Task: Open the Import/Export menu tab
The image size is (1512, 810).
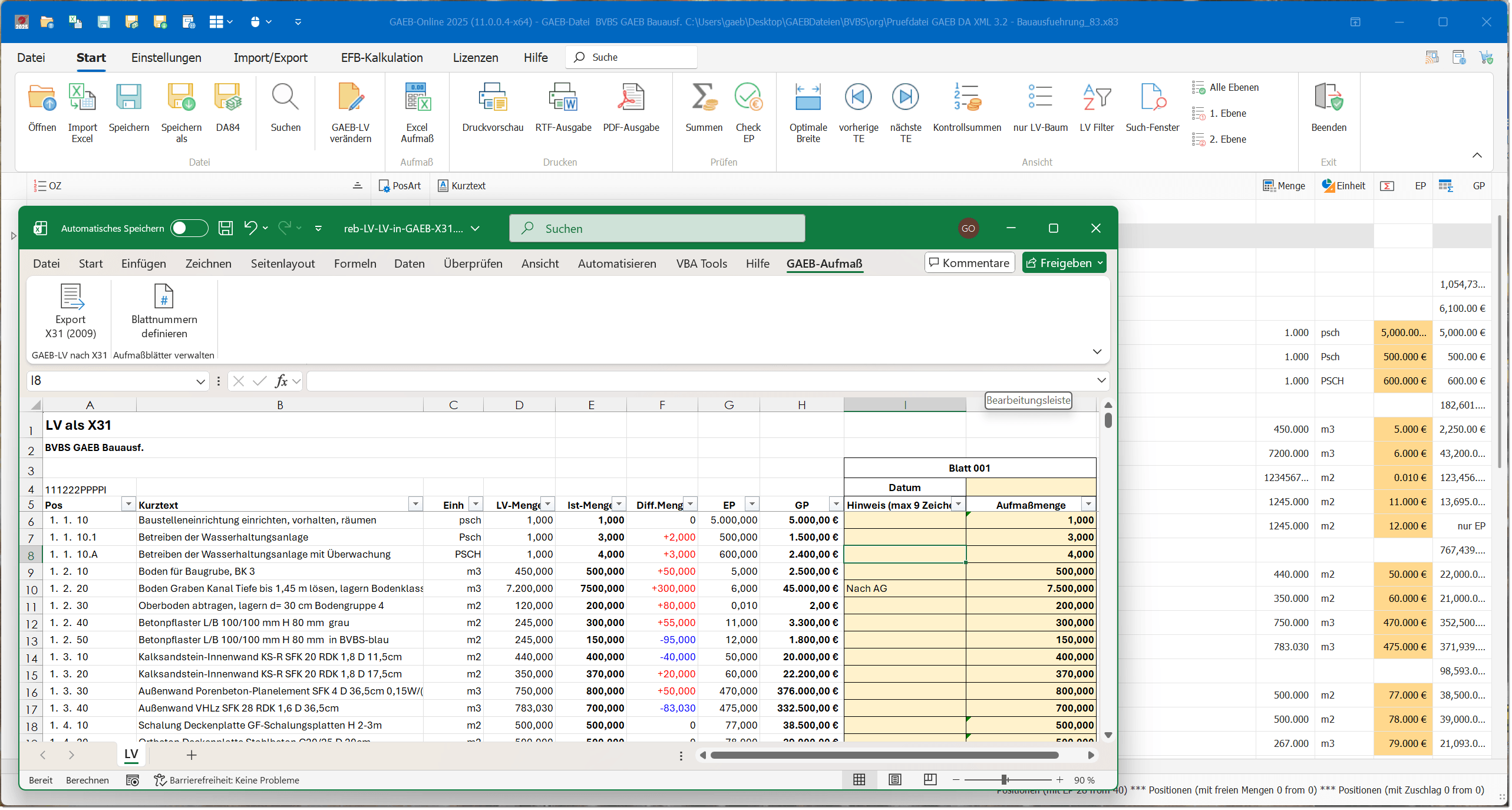Action: (x=270, y=58)
